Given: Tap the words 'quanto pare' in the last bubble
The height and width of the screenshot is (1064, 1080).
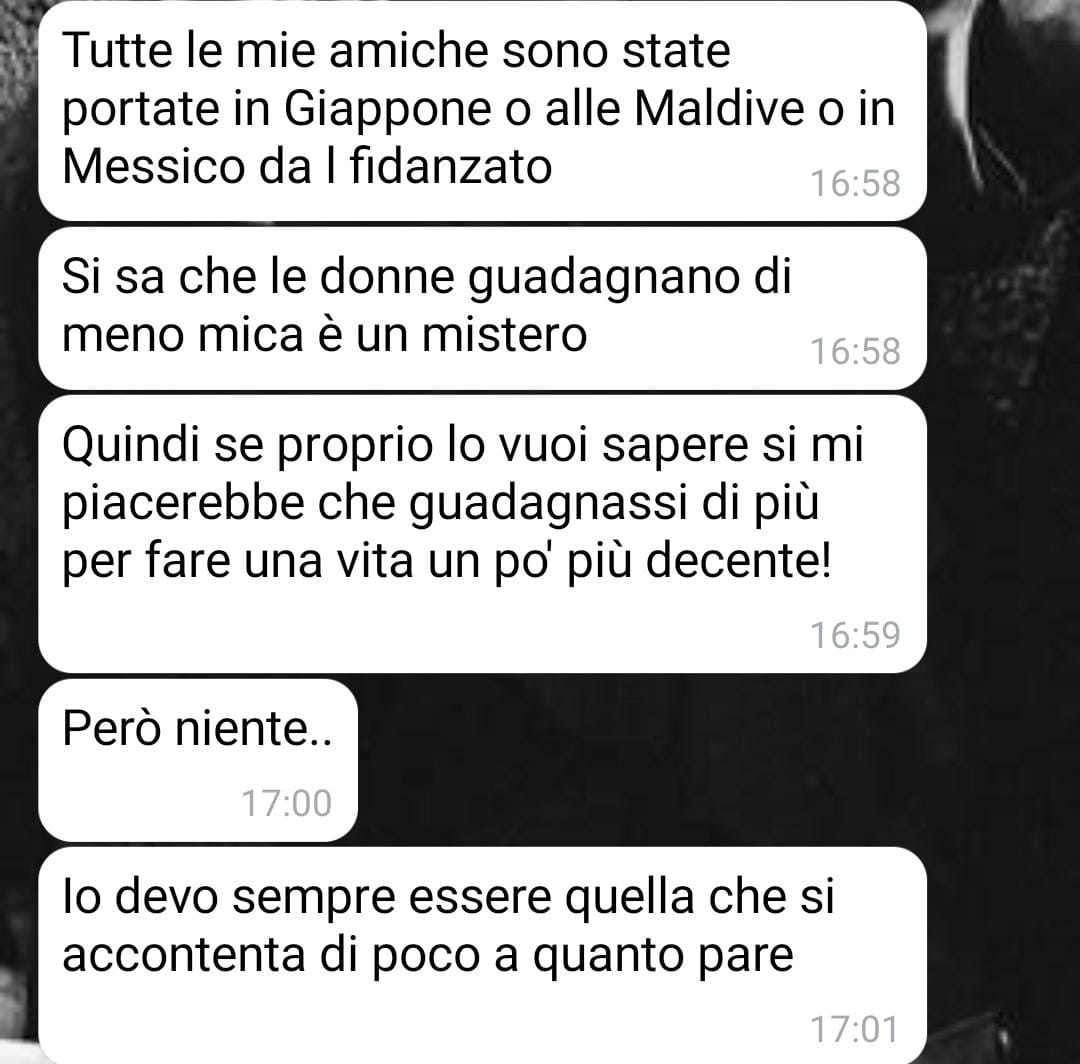Looking at the screenshot, I should 663,958.
